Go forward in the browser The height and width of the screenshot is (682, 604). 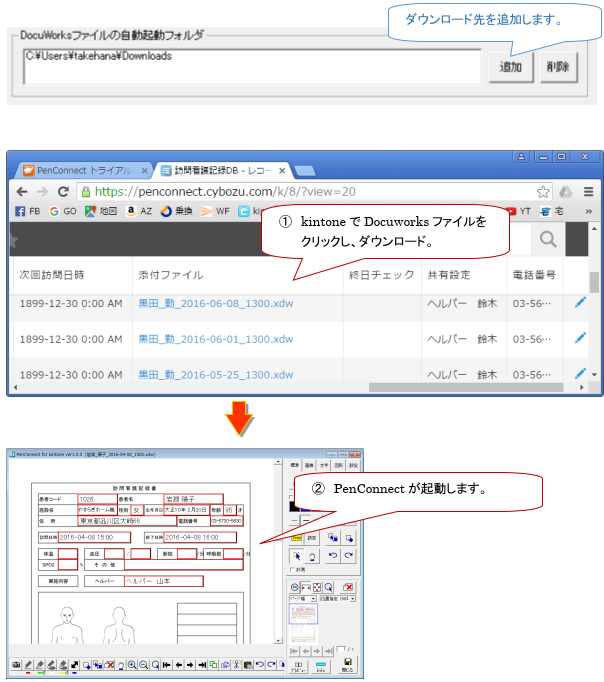click(43, 192)
